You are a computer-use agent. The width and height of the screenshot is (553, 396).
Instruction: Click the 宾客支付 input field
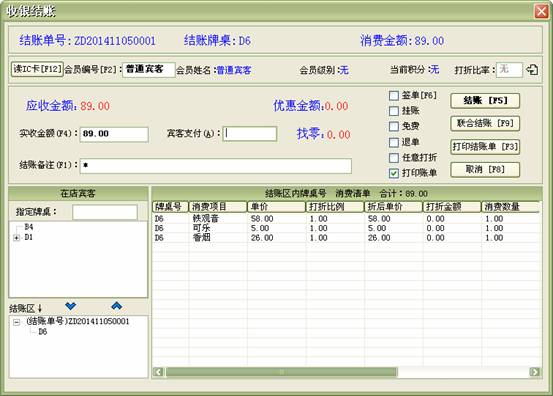point(250,134)
